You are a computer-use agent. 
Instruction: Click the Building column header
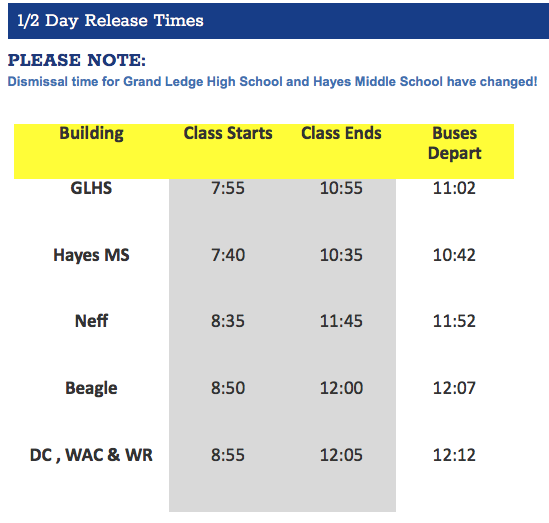(91, 133)
